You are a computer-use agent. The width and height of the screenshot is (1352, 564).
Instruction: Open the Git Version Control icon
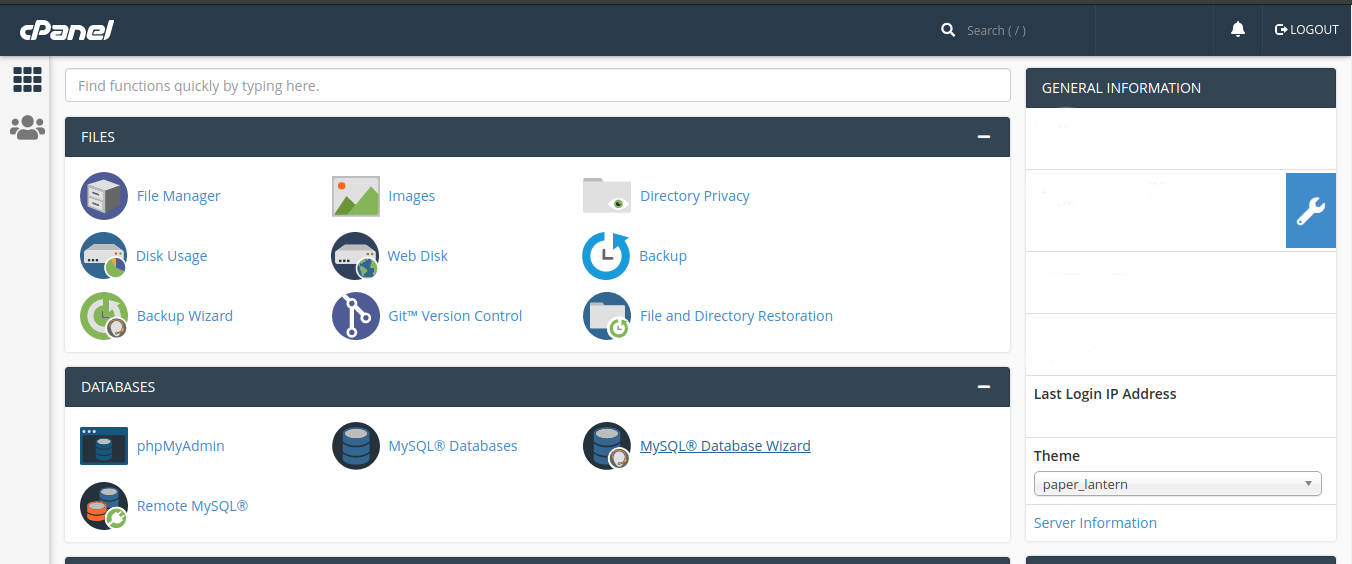click(356, 316)
